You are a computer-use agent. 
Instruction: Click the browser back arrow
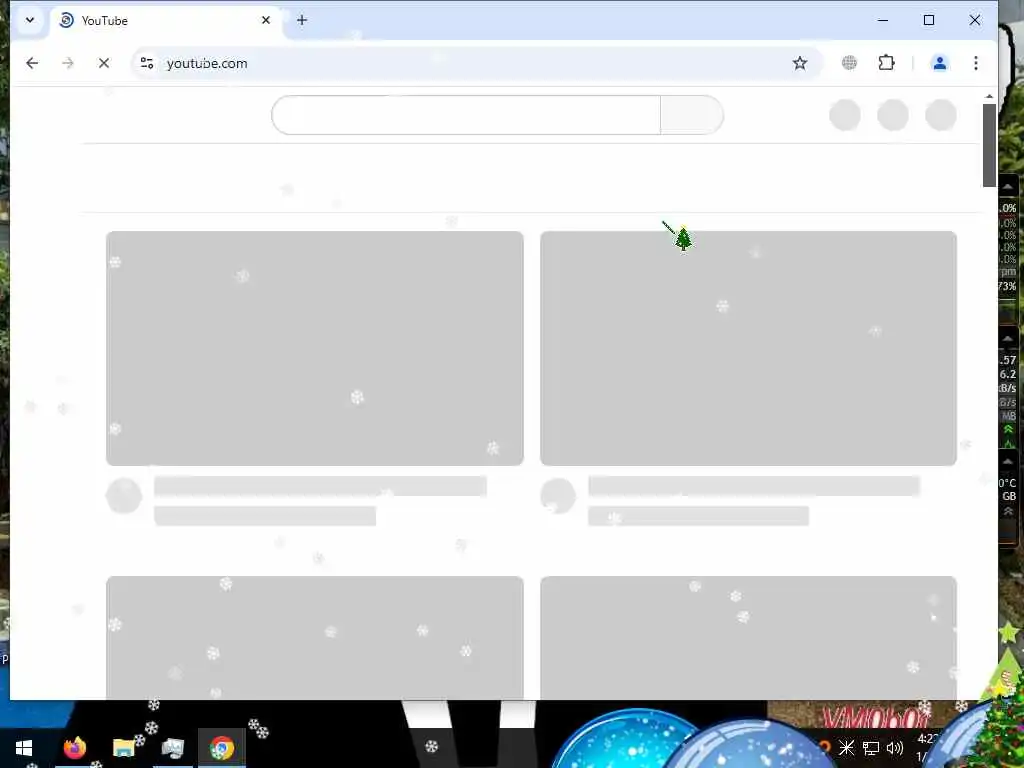(32, 63)
